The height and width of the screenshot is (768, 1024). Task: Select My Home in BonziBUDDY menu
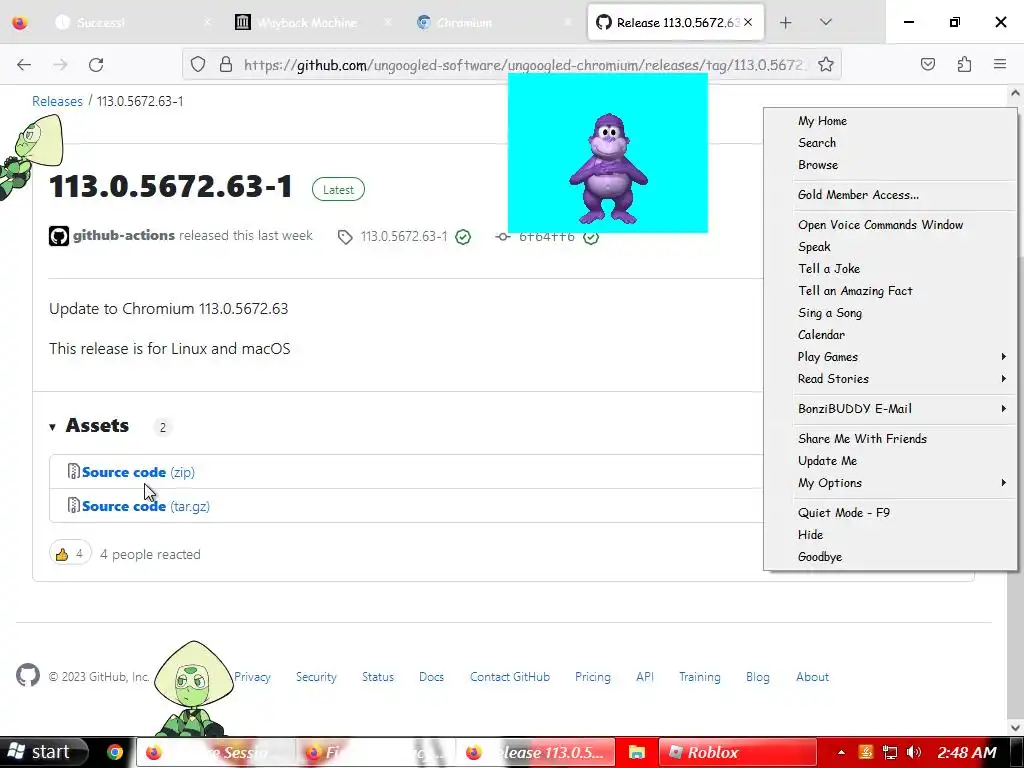[890, 121]
